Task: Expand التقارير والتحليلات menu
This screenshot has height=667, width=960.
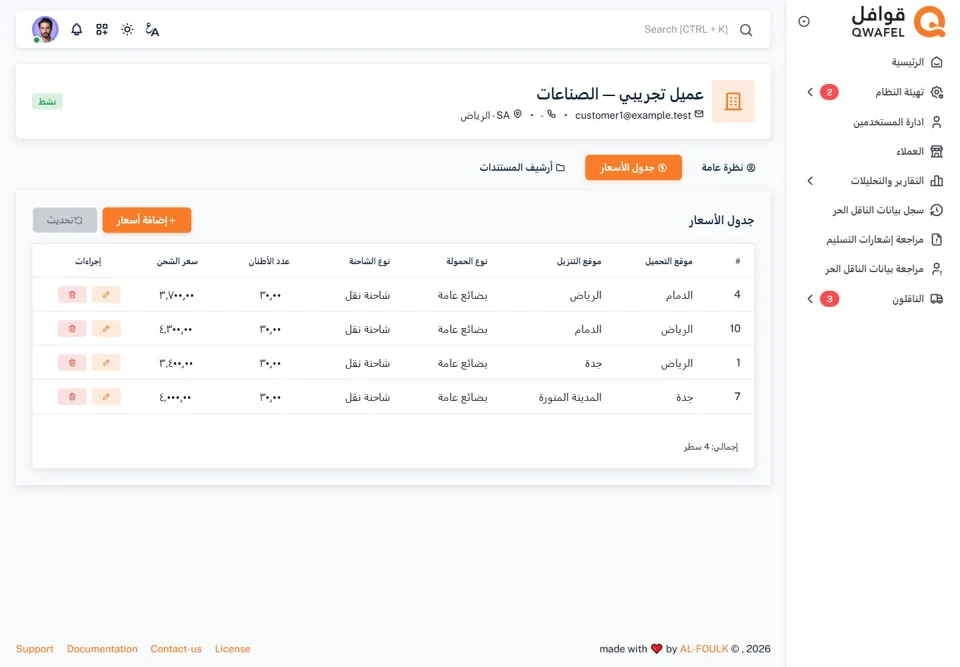Action: [874, 181]
